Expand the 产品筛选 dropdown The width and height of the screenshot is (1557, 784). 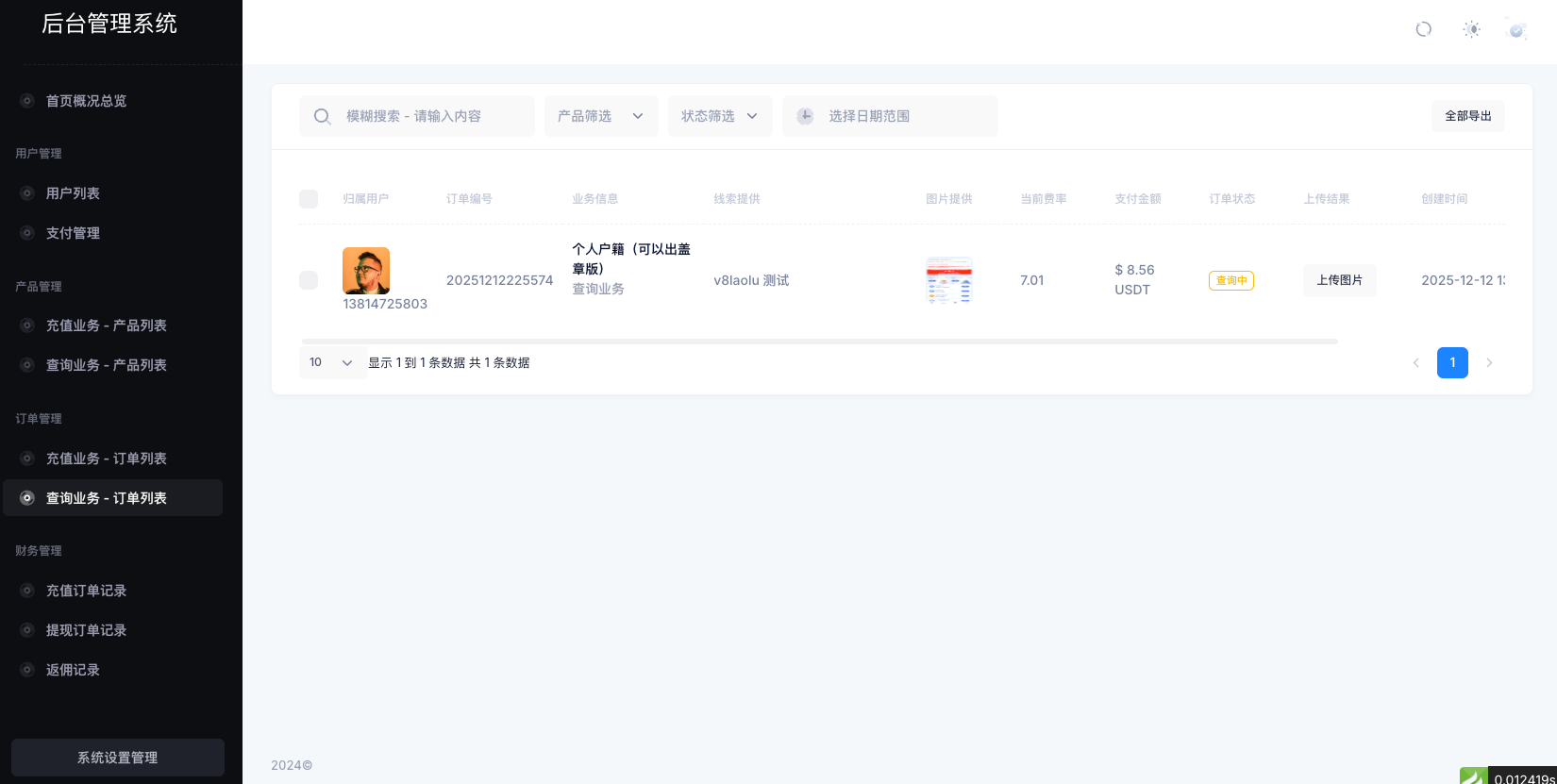601,116
